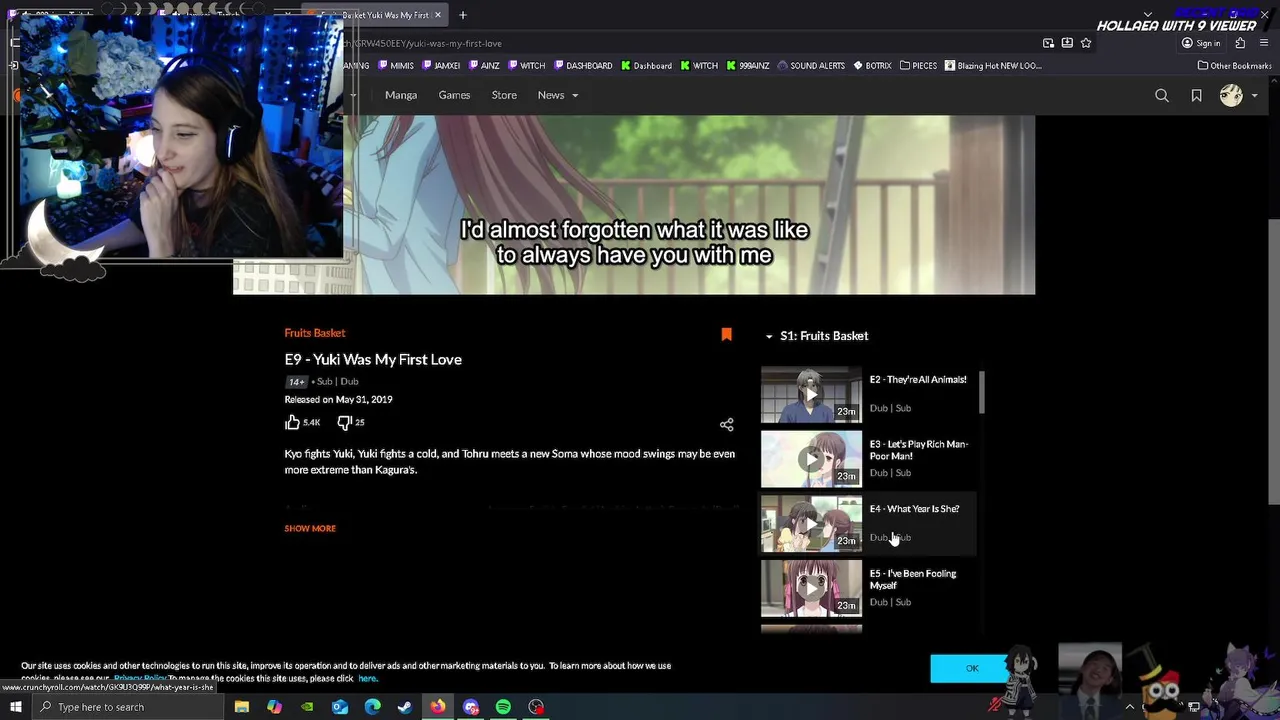This screenshot has height=720, width=1280.
Task: Open the Privacy Policy link
Action: point(140,679)
